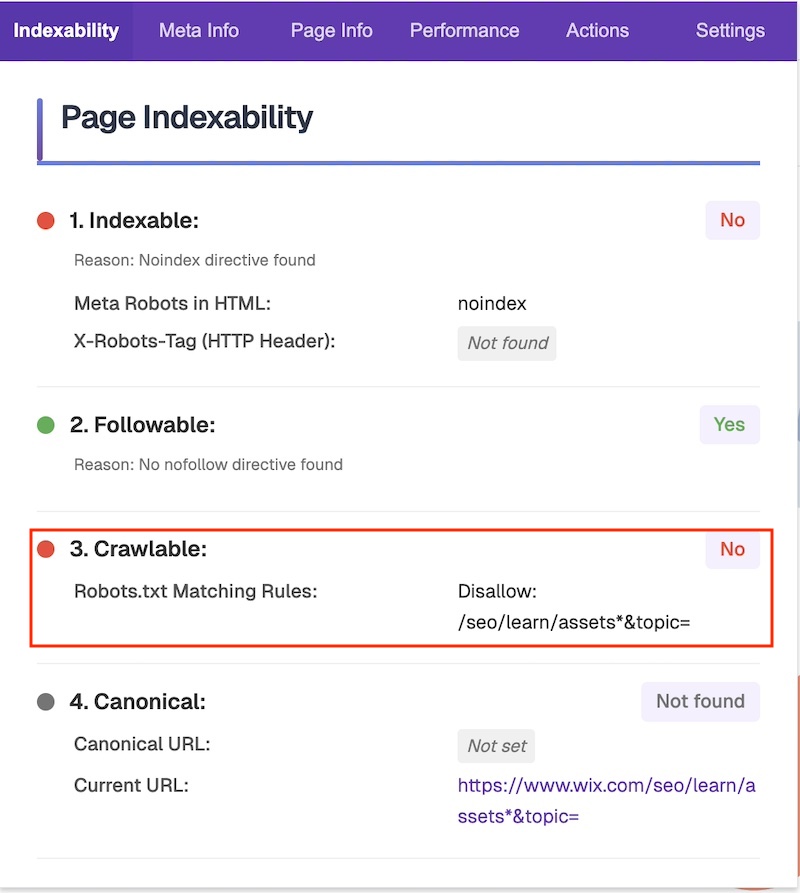Click the Meta Robots 'noindex' value

point(492,303)
